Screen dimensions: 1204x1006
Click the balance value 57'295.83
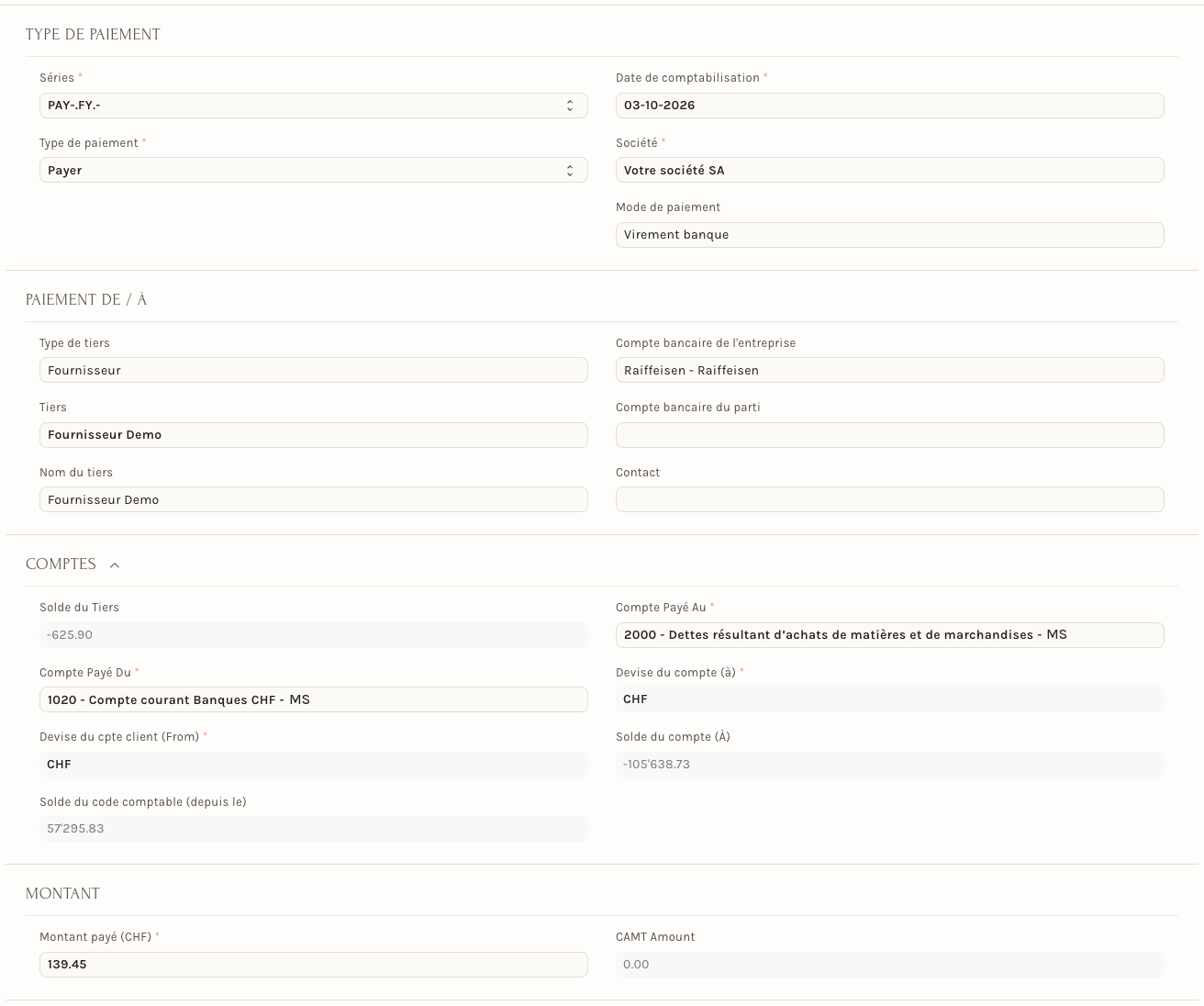[x=313, y=829]
